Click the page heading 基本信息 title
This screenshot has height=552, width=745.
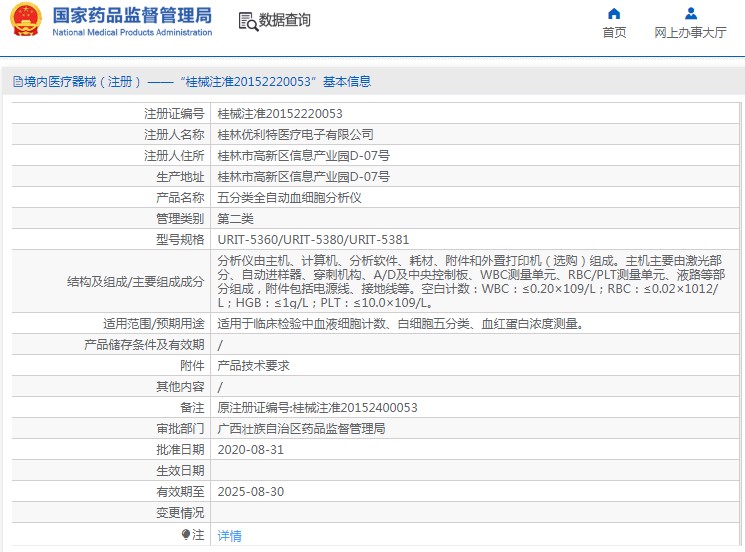[347, 82]
